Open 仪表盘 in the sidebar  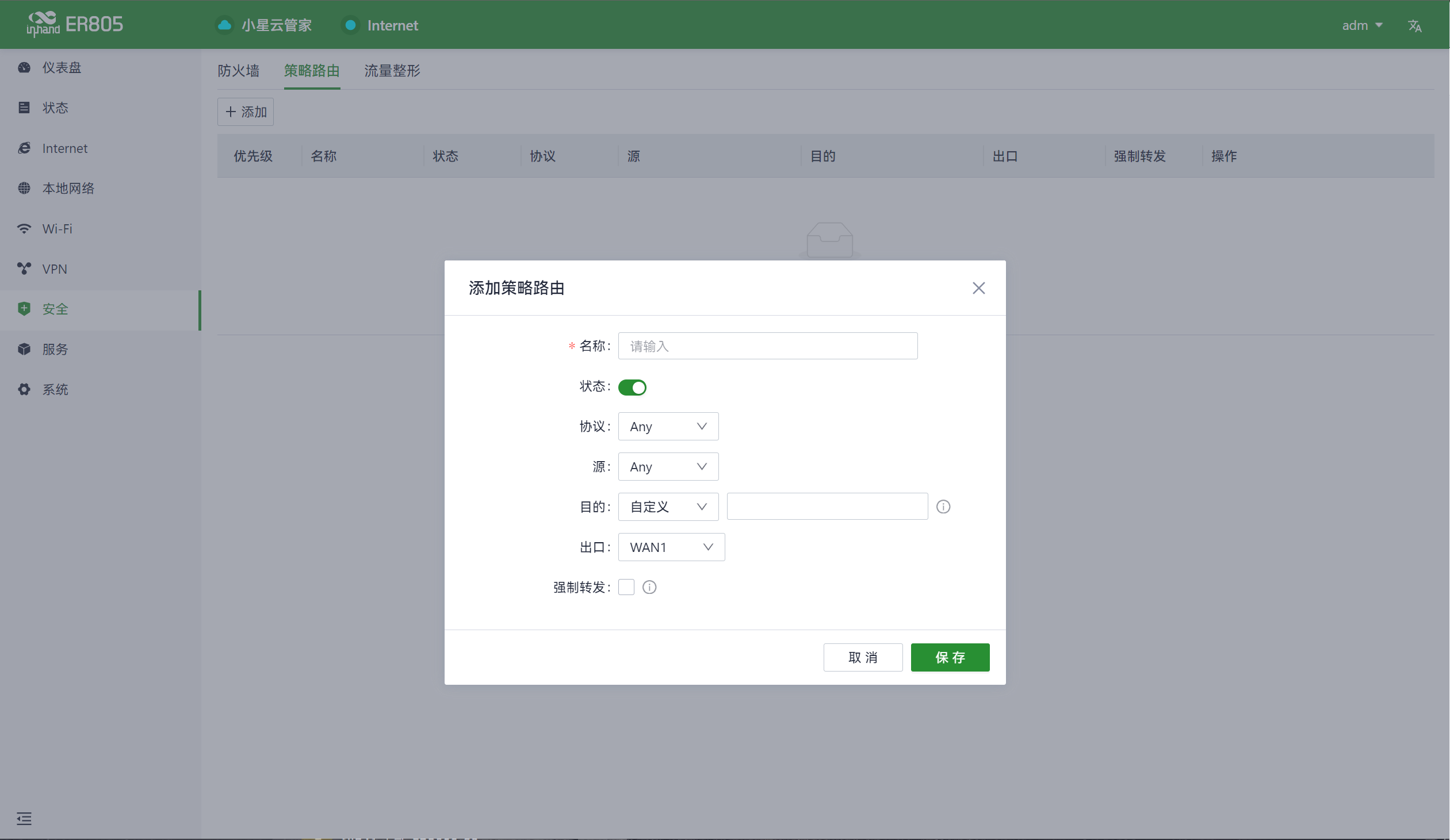pos(101,67)
